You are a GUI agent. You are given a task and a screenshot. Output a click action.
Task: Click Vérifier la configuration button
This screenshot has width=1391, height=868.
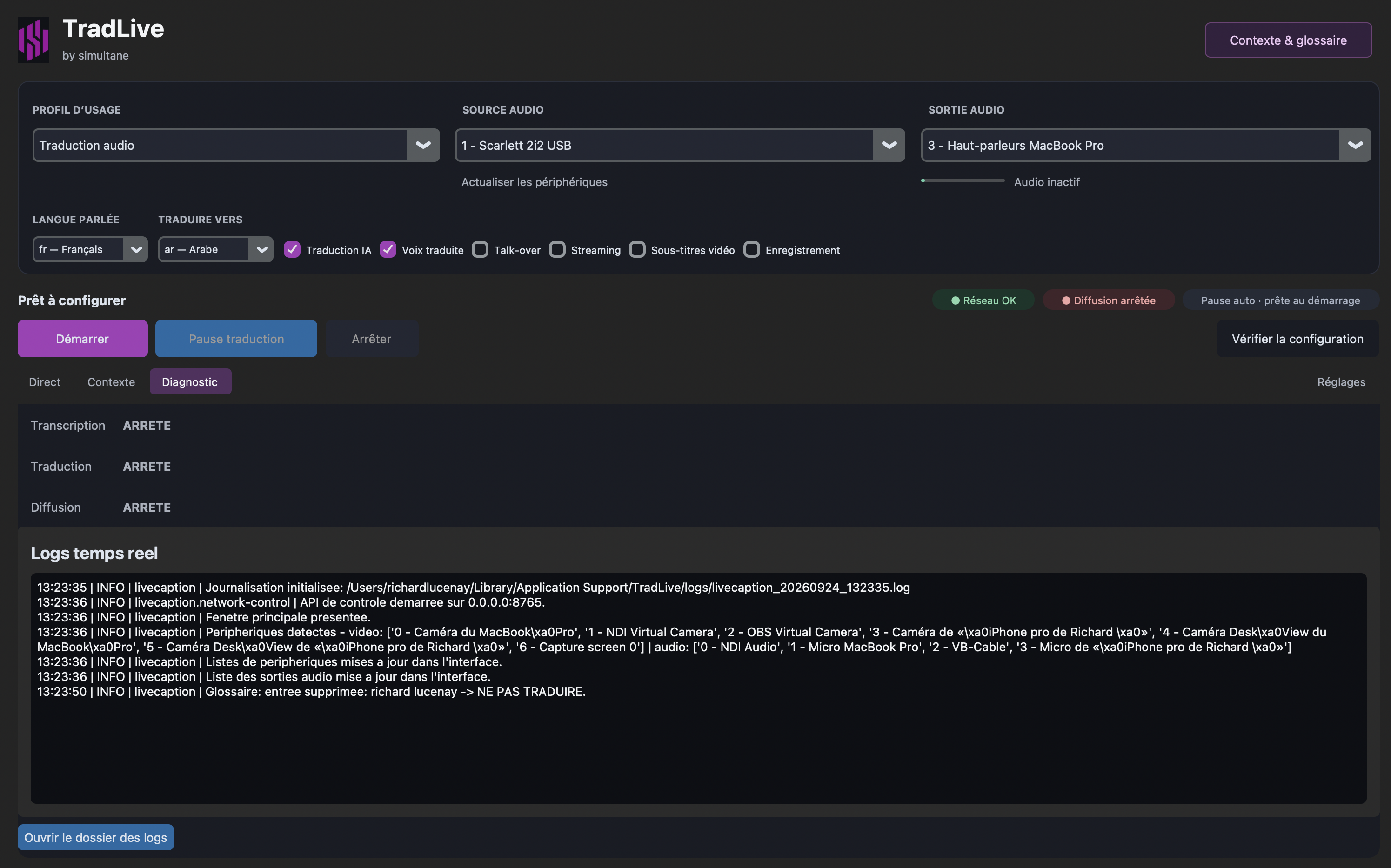(1297, 339)
